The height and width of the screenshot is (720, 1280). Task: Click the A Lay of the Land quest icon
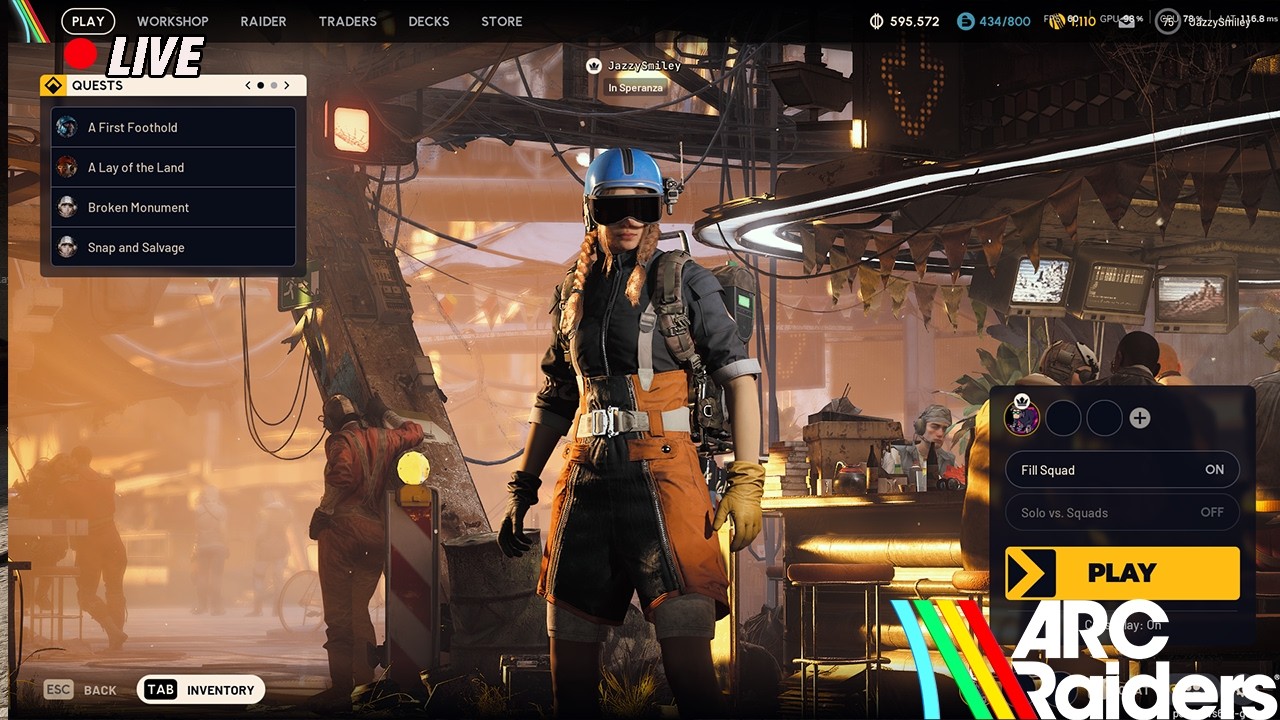coord(67,167)
